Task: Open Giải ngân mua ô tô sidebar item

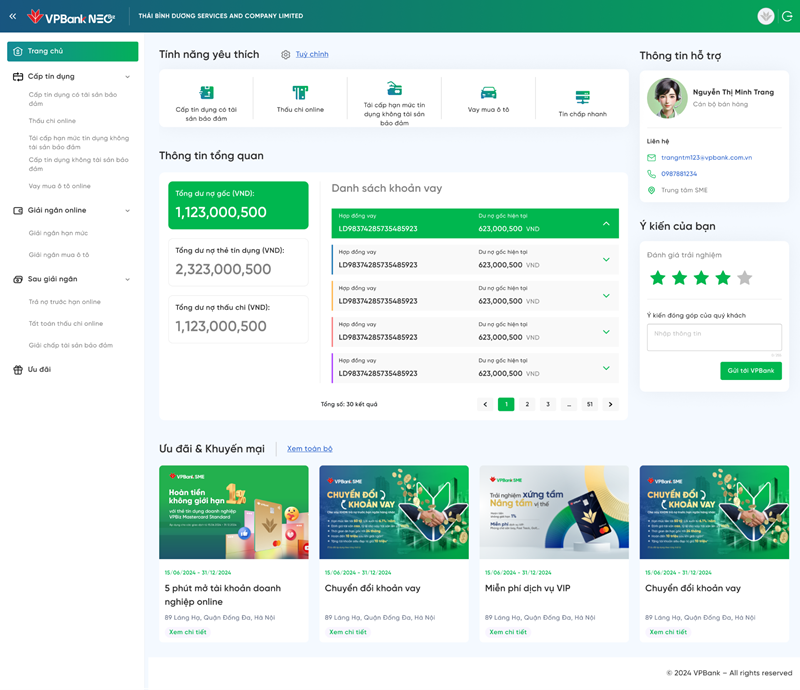Action: (x=59, y=255)
